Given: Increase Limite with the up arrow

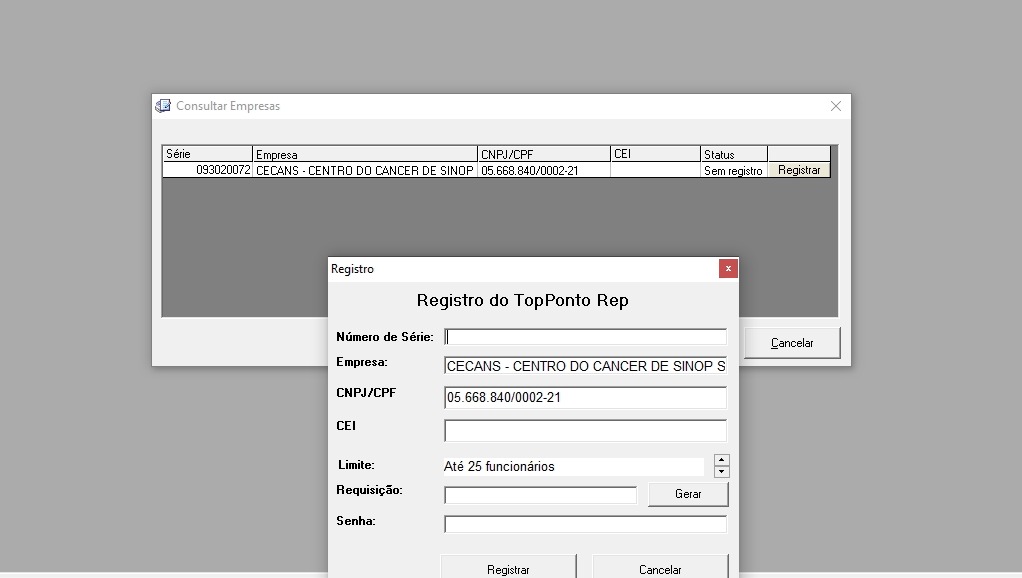Looking at the screenshot, I should 722,460.
